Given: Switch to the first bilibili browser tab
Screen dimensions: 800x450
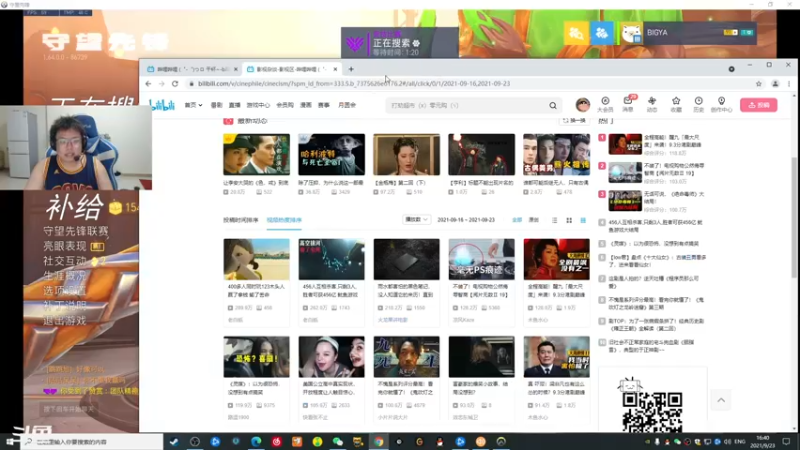Looking at the screenshot, I should pyautogui.click(x=191, y=69).
